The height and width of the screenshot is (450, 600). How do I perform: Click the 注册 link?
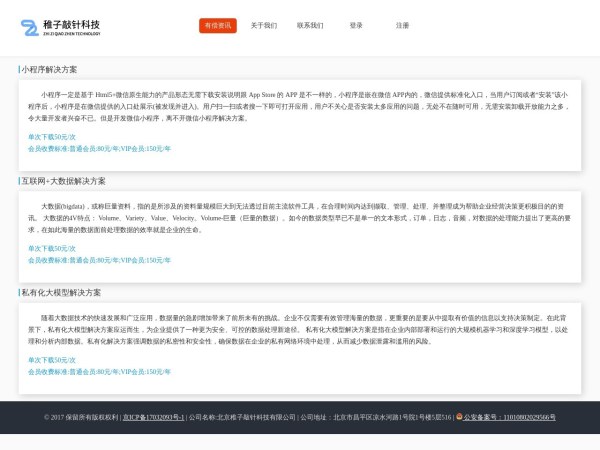pyautogui.click(x=402, y=25)
